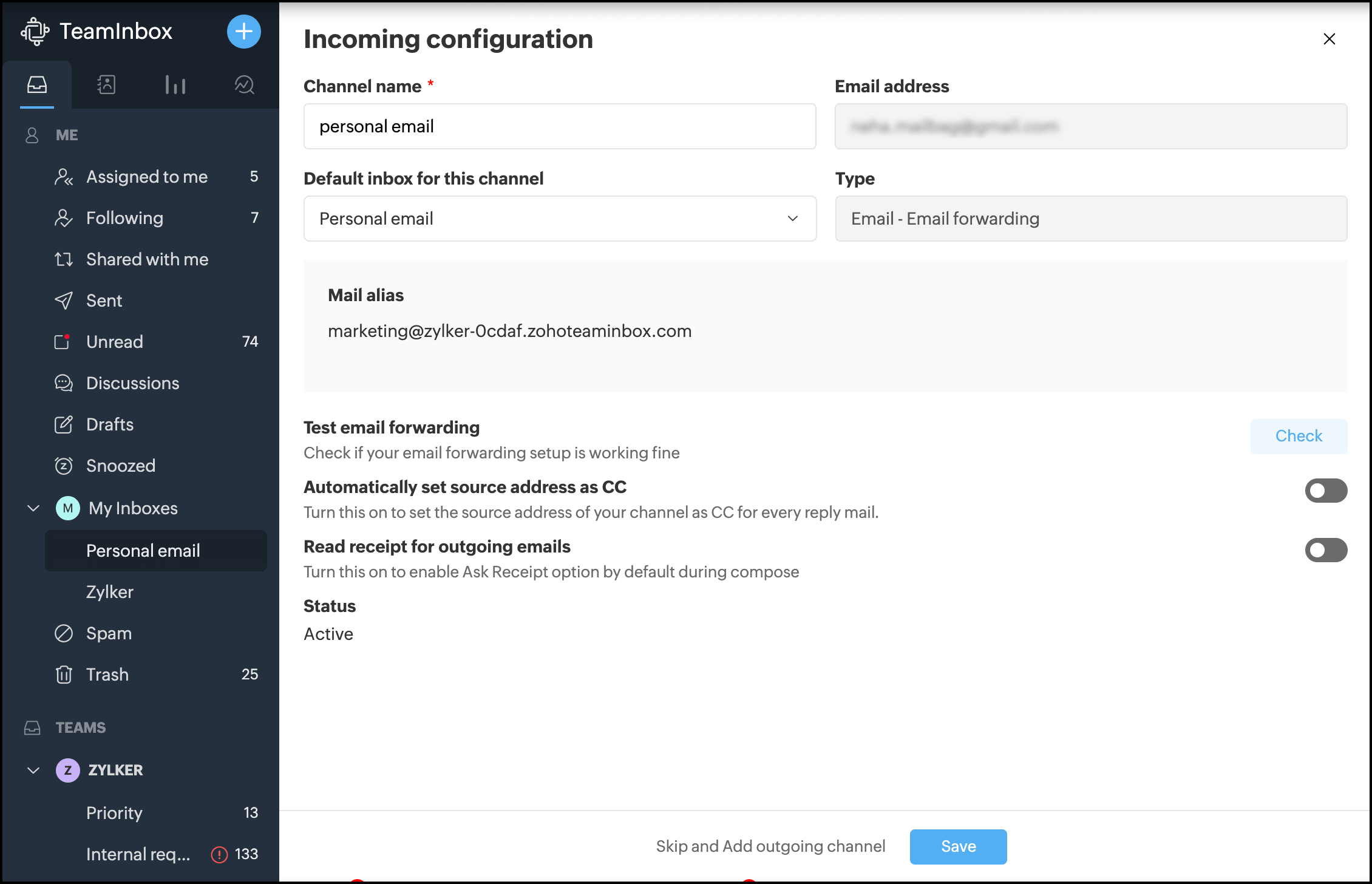Click the ME person icon
The width and height of the screenshot is (1372, 884).
(32, 135)
